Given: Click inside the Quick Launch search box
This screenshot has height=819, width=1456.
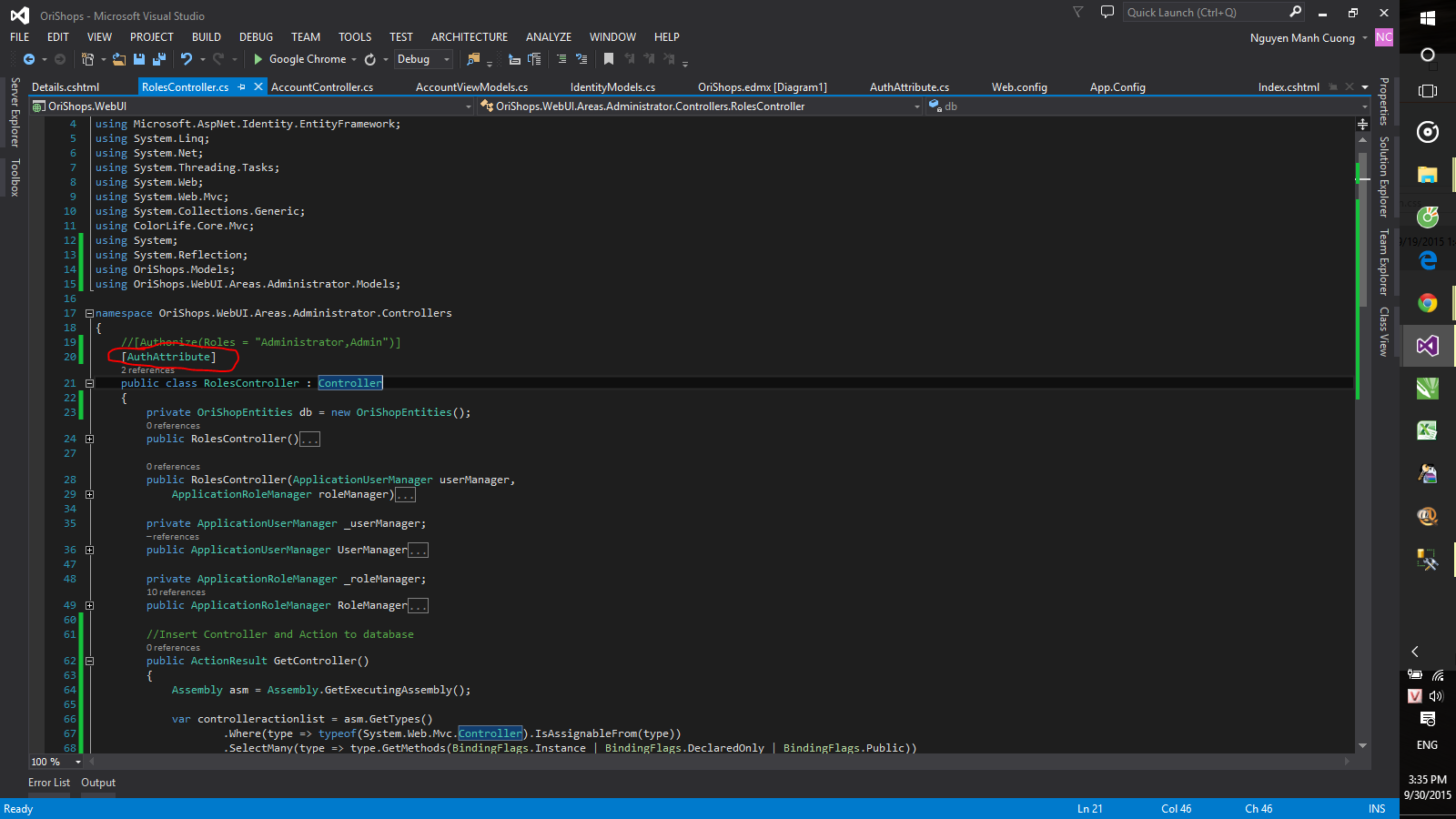Looking at the screenshot, I should pos(1206,12).
